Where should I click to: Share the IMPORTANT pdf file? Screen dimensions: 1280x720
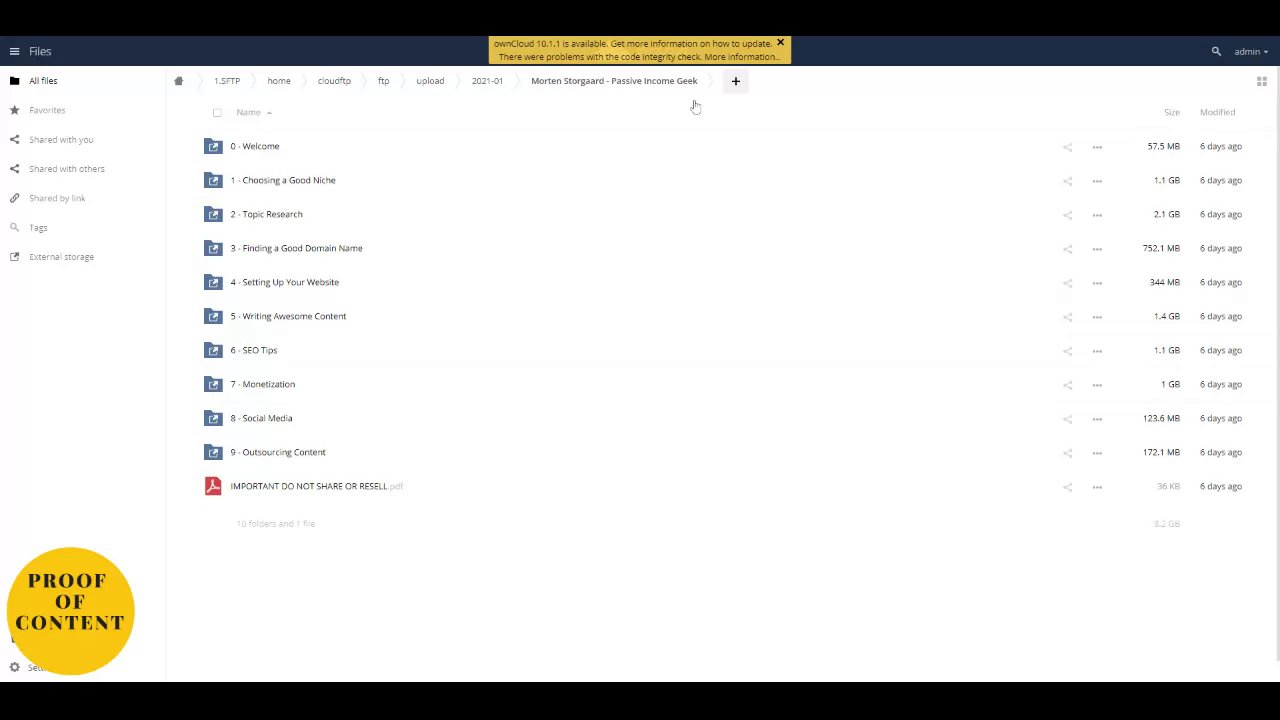click(1067, 487)
